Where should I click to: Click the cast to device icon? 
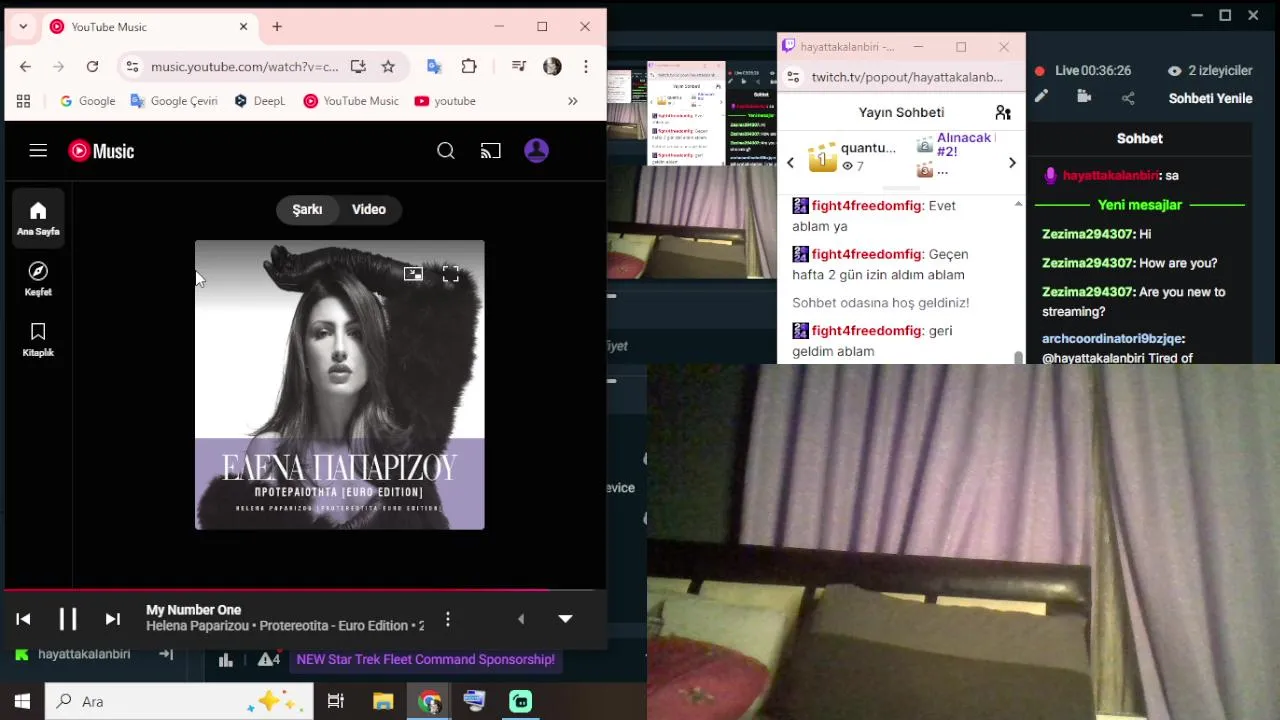[x=491, y=151]
